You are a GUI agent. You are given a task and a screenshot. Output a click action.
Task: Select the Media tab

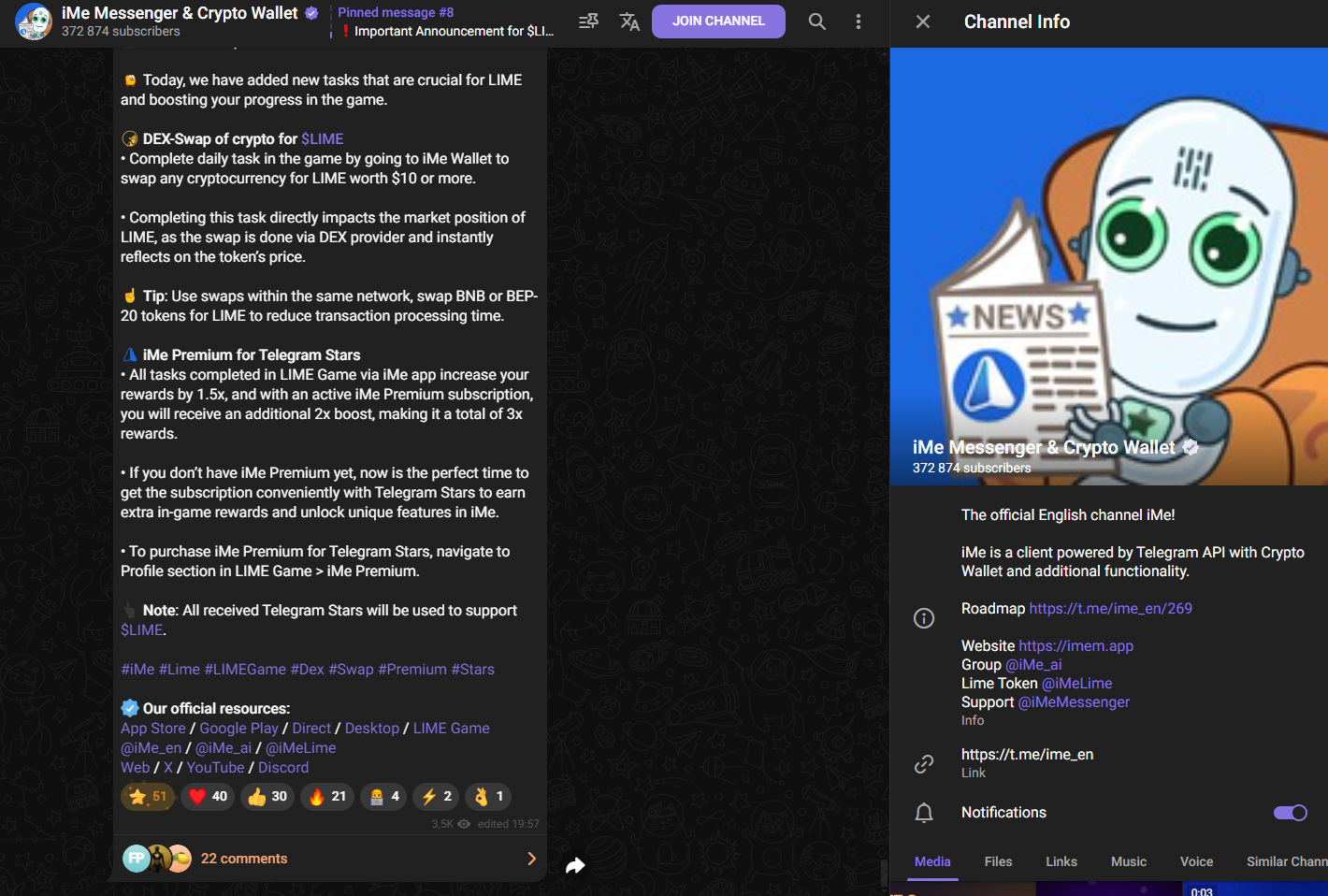pyautogui.click(x=932, y=861)
